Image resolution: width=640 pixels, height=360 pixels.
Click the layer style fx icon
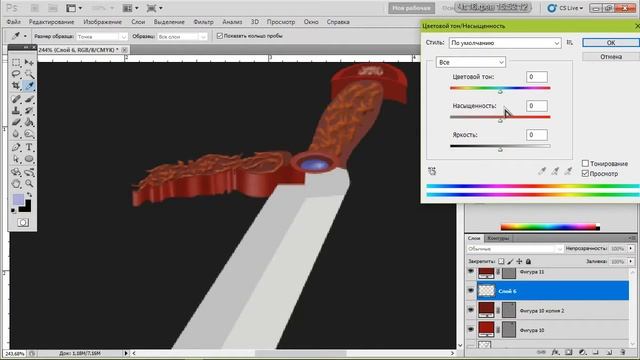pyautogui.click(x=555, y=352)
